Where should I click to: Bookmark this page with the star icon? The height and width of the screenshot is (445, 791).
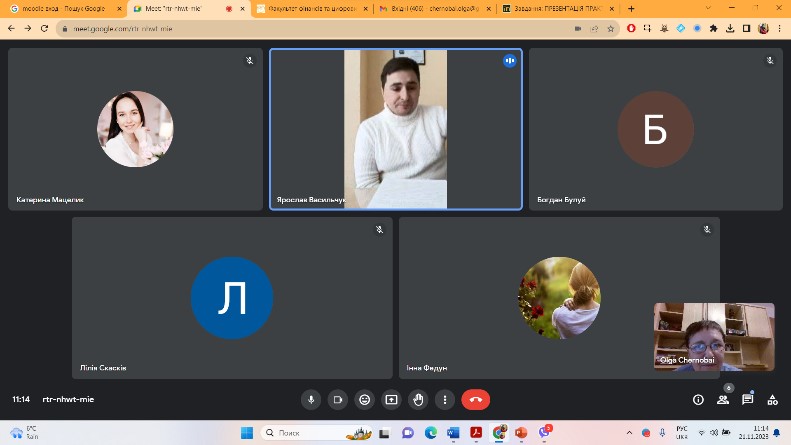tap(610, 29)
